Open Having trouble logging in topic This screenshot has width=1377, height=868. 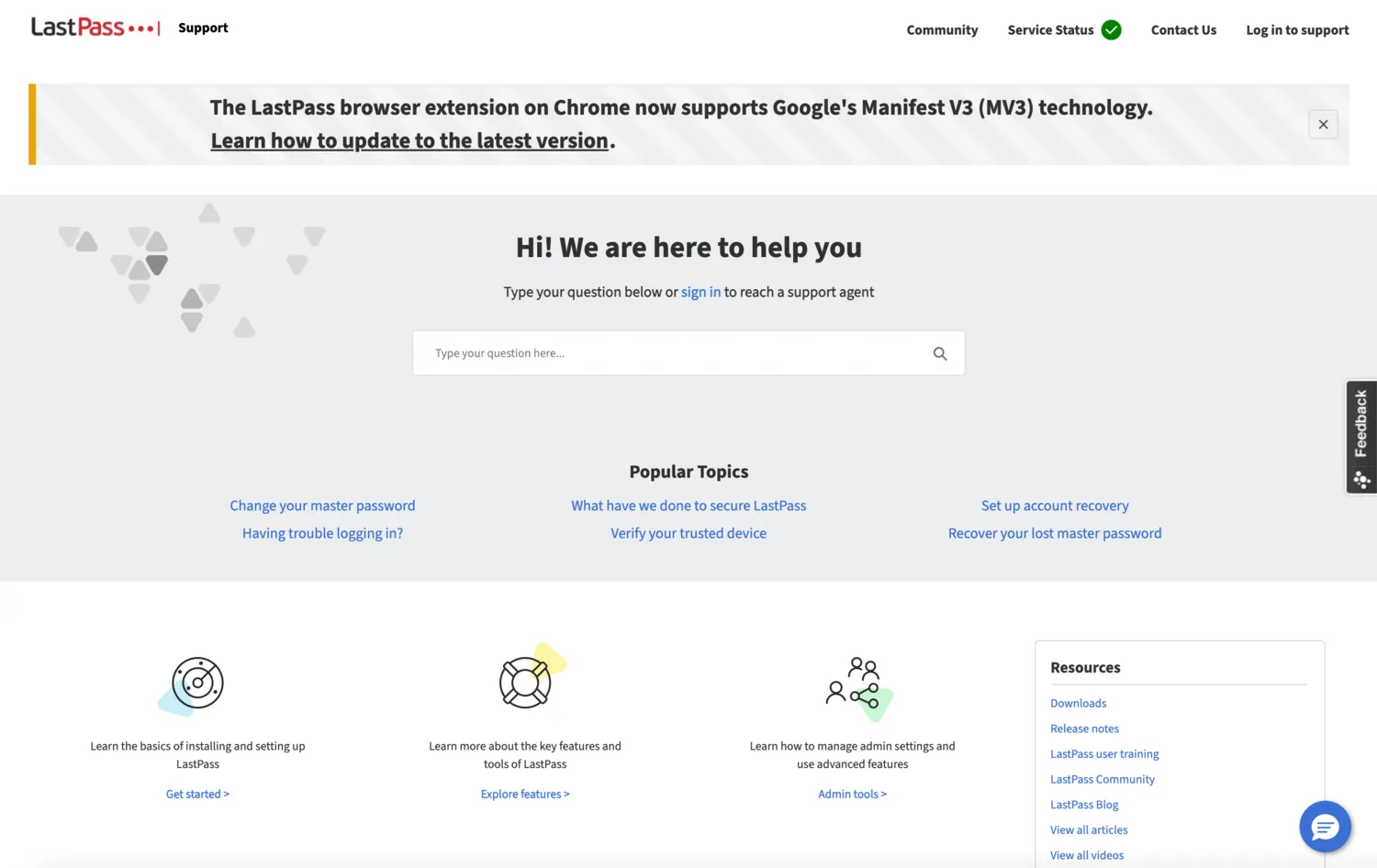pos(322,533)
